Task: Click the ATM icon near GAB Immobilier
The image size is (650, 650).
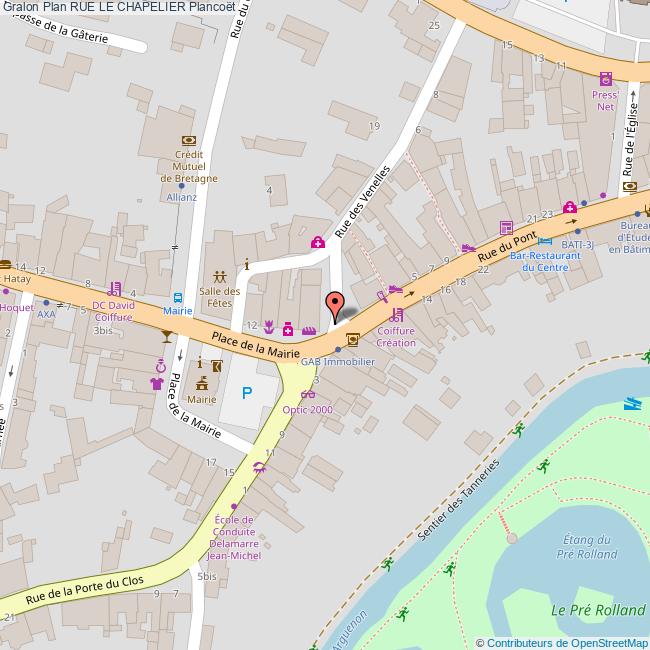Action: pyautogui.click(x=353, y=340)
